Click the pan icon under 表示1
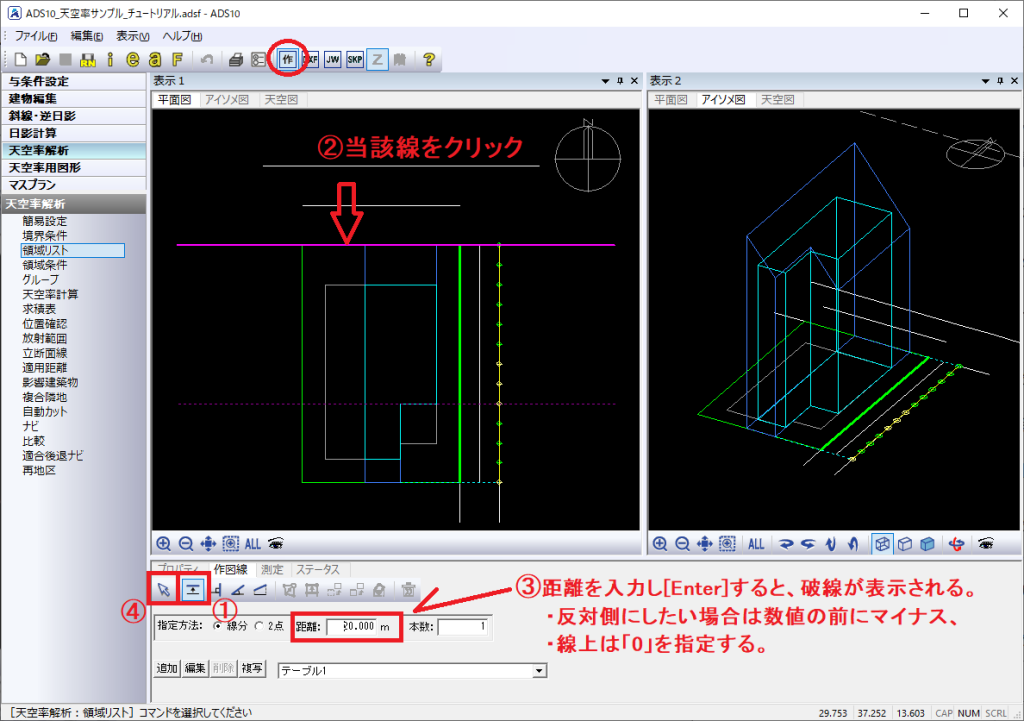Screen dimensions: 1024x721 (208, 543)
